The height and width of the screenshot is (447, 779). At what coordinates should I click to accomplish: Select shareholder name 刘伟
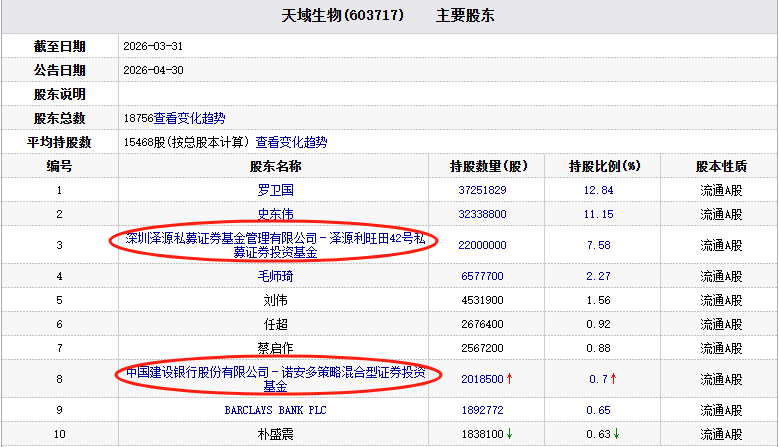click(275, 300)
